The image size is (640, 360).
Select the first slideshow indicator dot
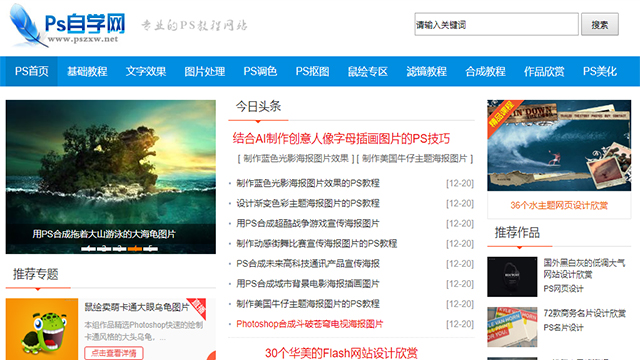(x=88, y=249)
